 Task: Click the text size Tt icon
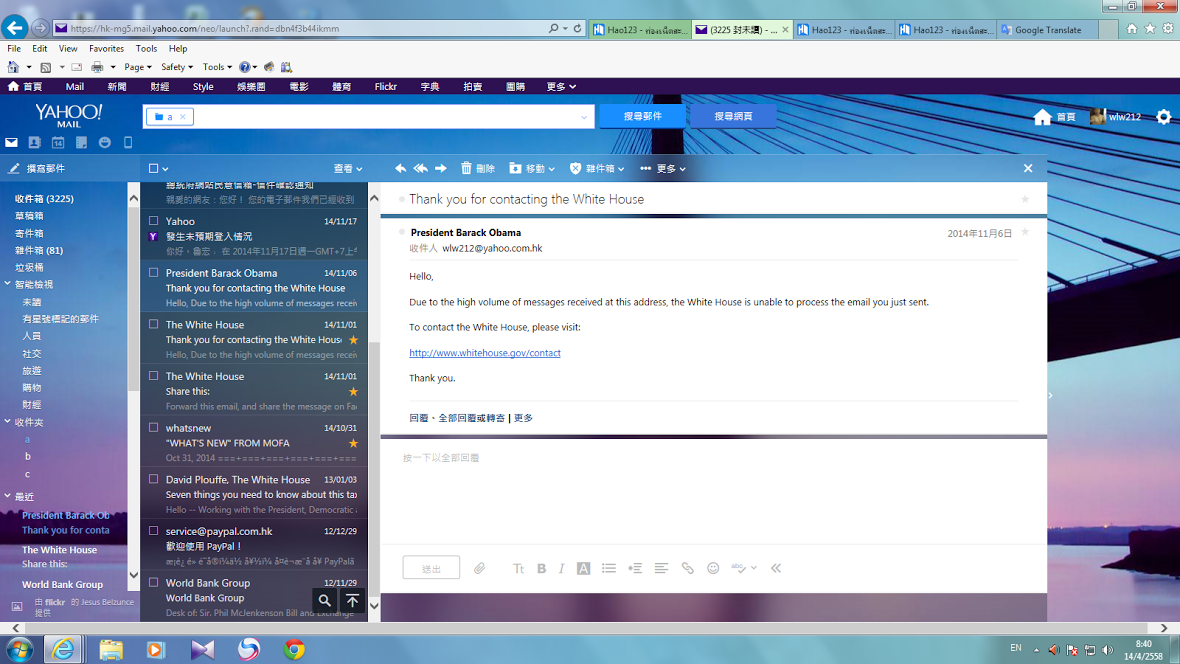click(x=519, y=568)
